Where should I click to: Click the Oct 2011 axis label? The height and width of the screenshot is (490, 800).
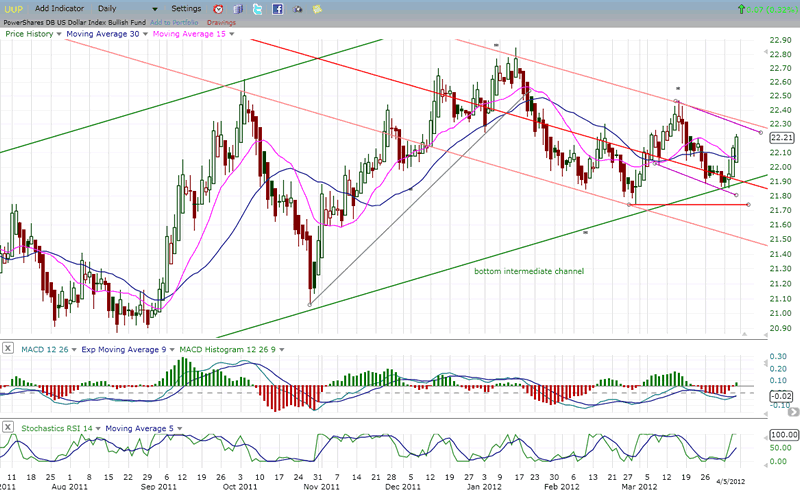pyautogui.click(x=240, y=486)
